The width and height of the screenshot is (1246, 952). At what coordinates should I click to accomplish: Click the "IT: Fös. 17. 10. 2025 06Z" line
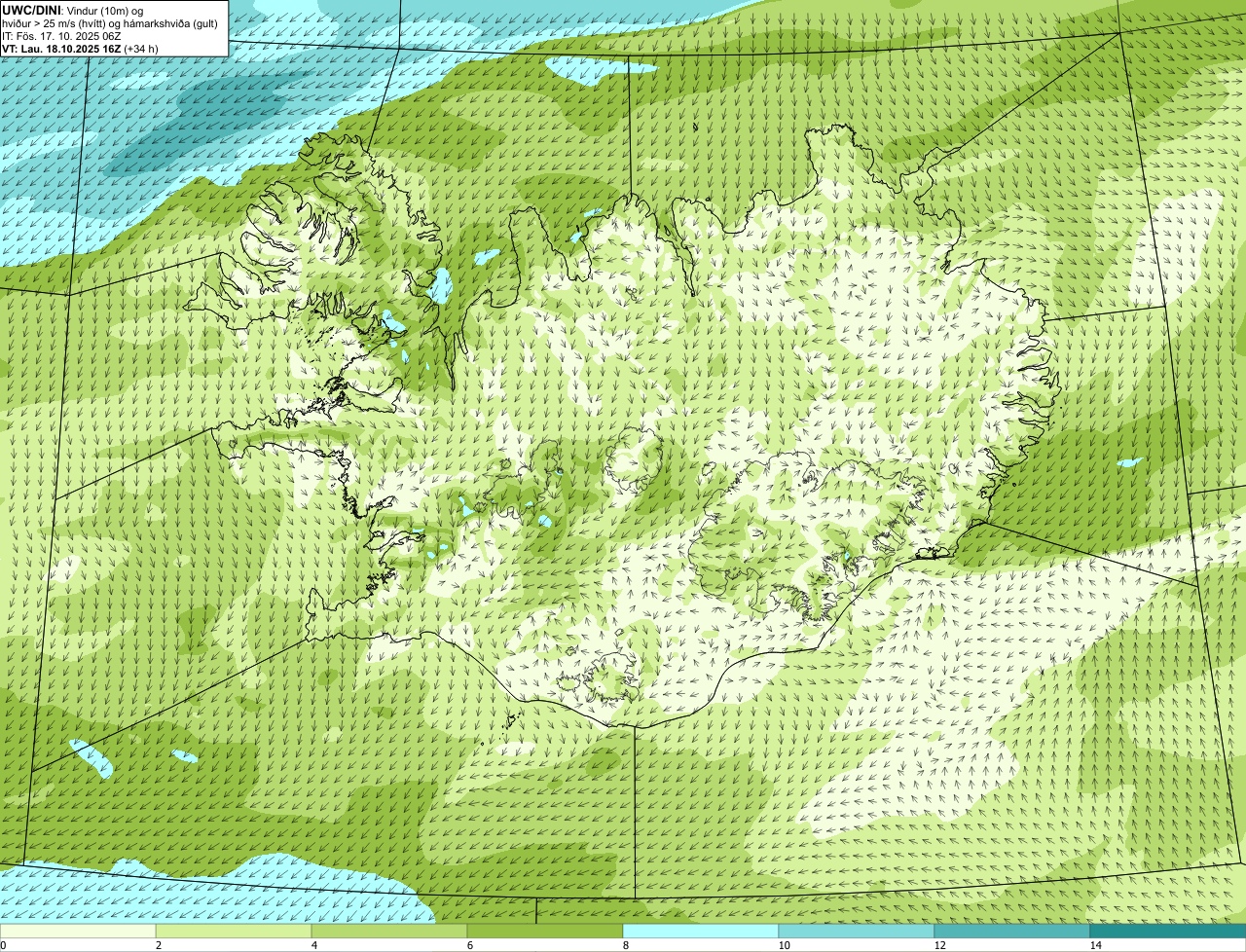[62, 35]
